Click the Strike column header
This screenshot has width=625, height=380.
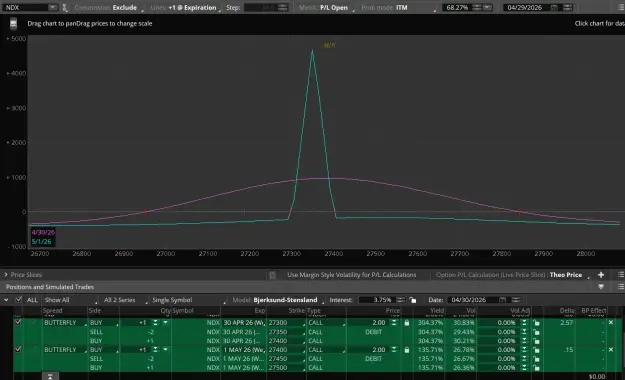pos(297,311)
